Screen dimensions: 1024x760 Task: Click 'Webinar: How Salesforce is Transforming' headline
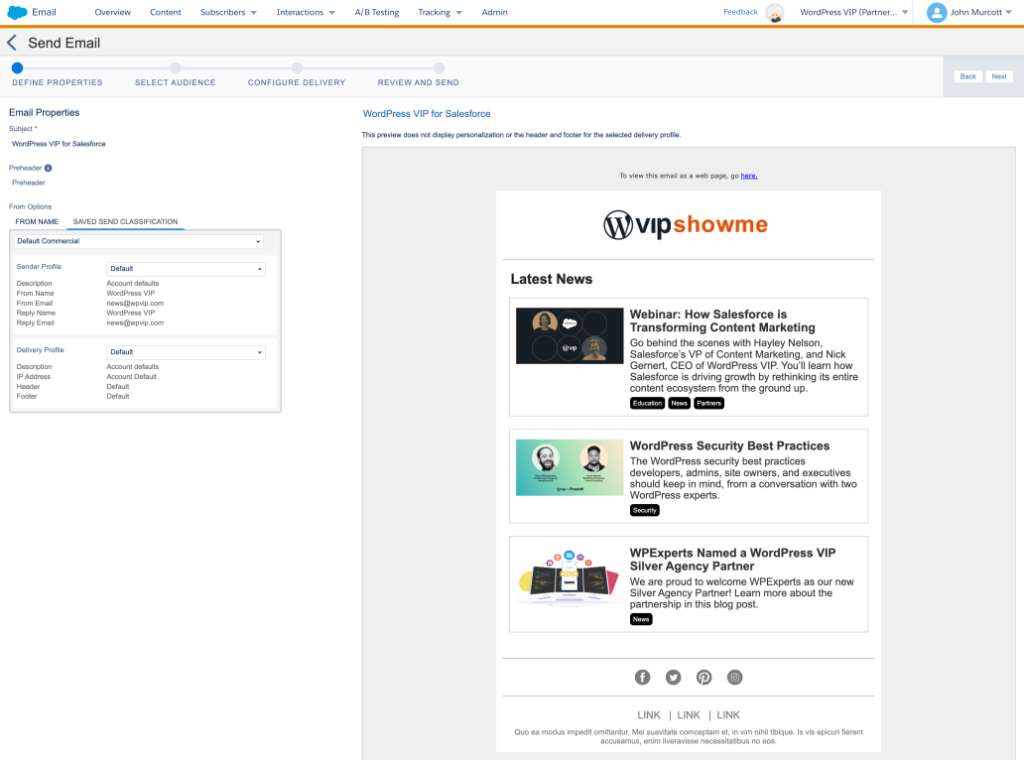point(722,321)
